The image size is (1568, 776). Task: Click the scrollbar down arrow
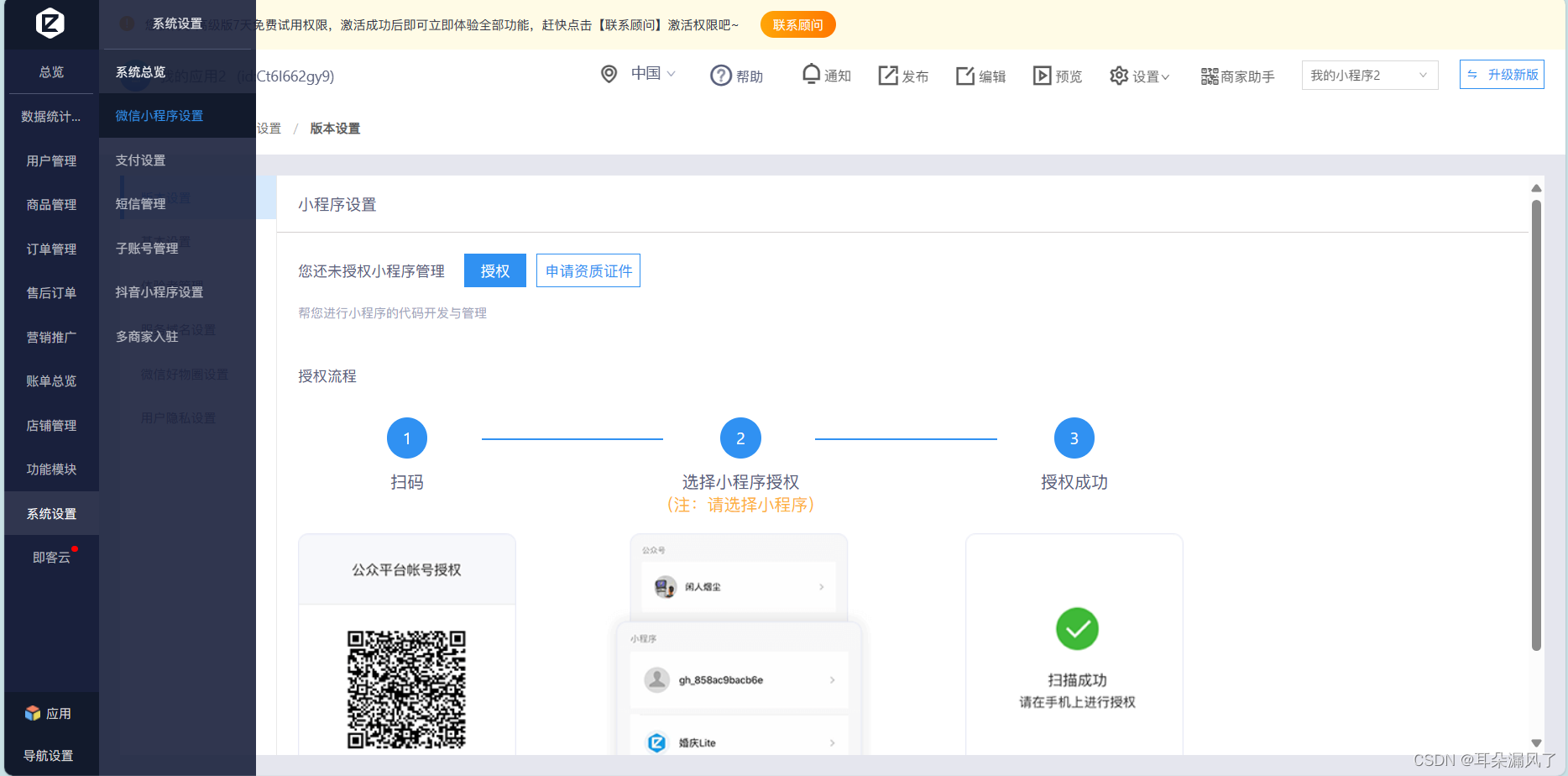point(1536,743)
